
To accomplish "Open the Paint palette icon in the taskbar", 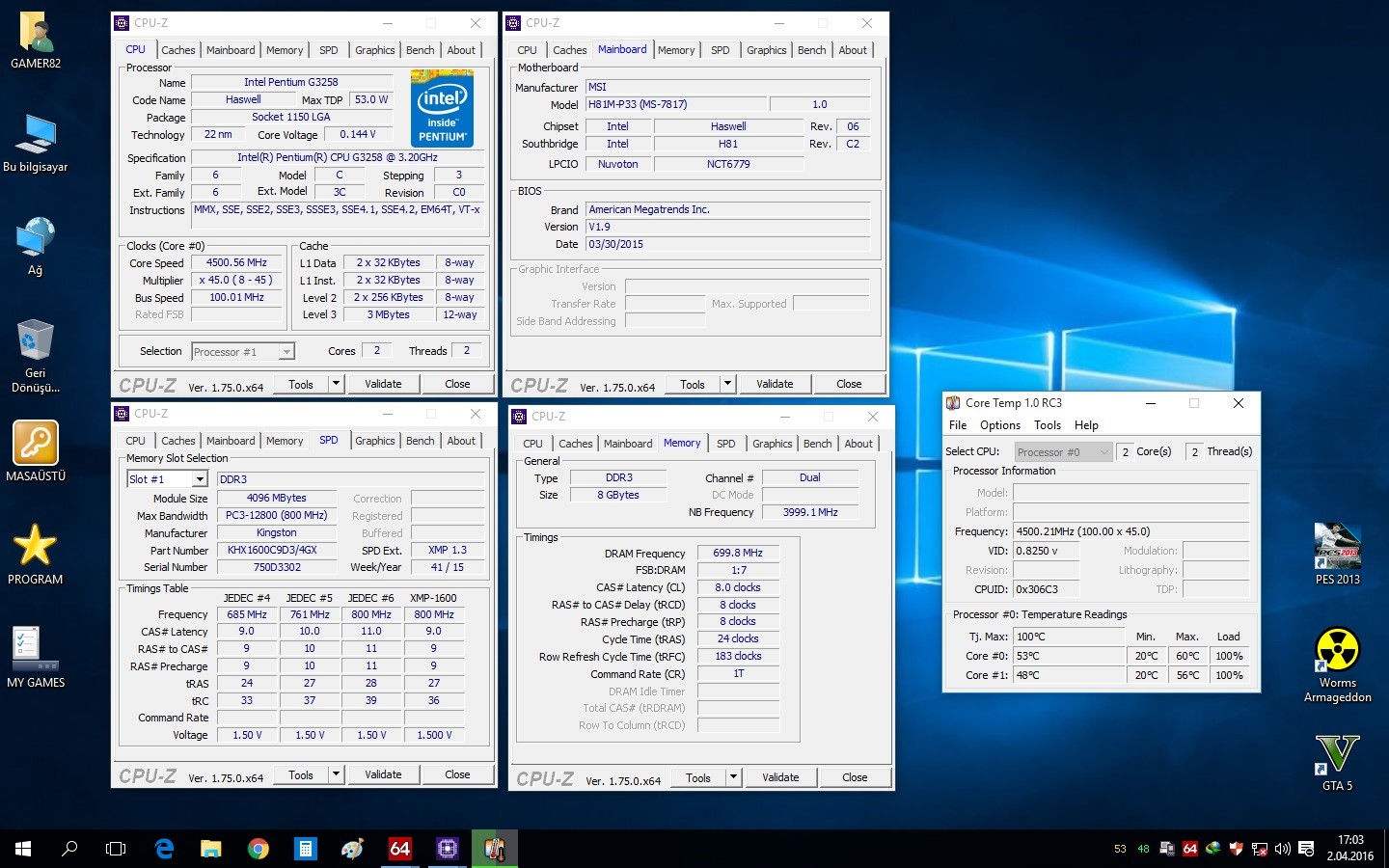I will (353, 849).
